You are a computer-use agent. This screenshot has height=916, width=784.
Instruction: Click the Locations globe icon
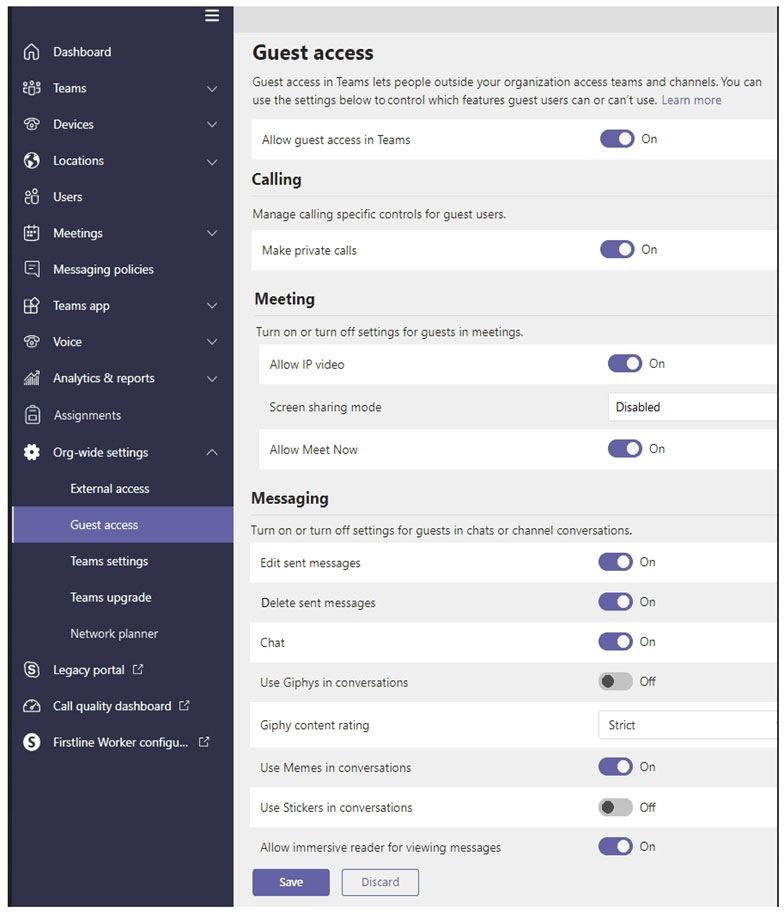tap(32, 161)
